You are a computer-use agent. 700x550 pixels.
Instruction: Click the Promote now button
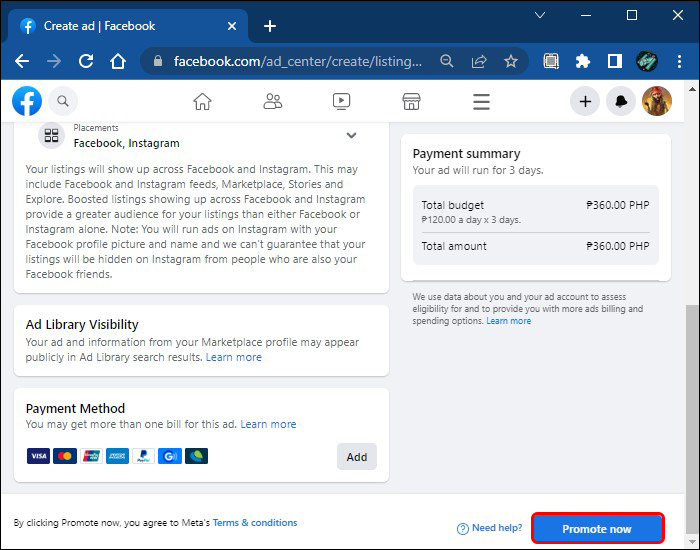597,529
